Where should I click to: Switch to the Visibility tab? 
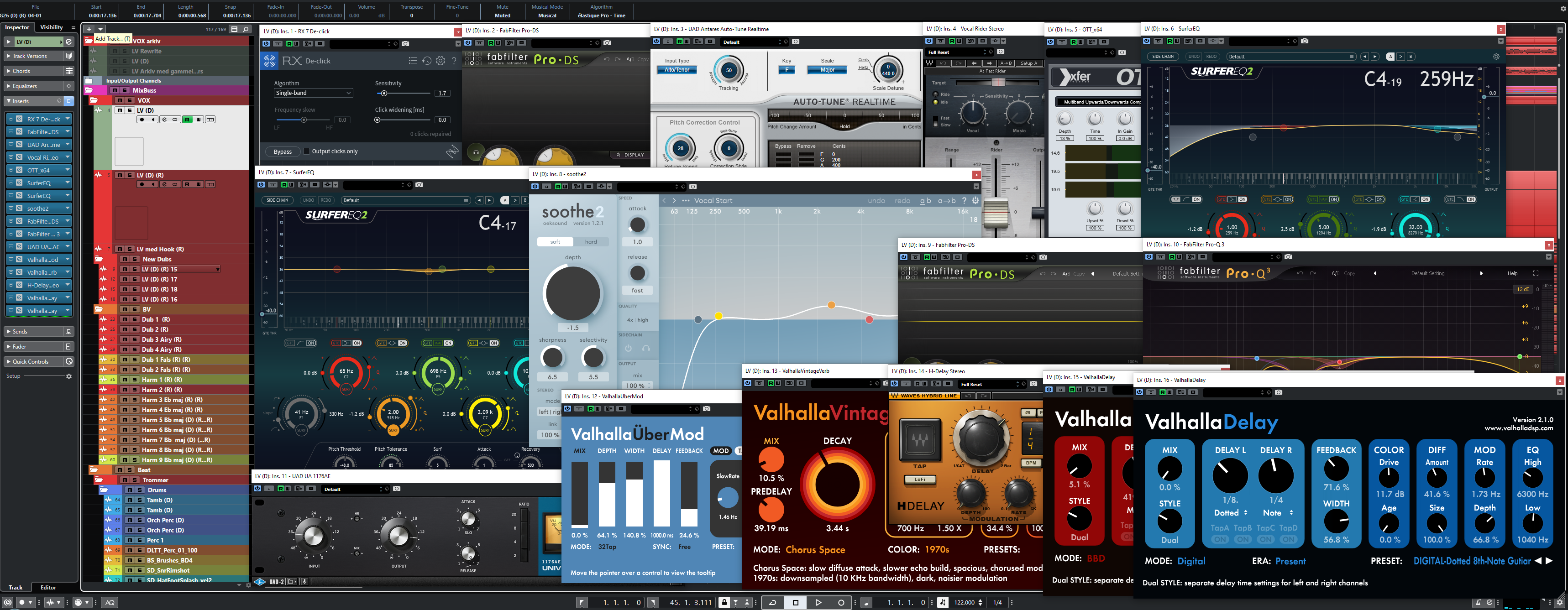[52, 27]
